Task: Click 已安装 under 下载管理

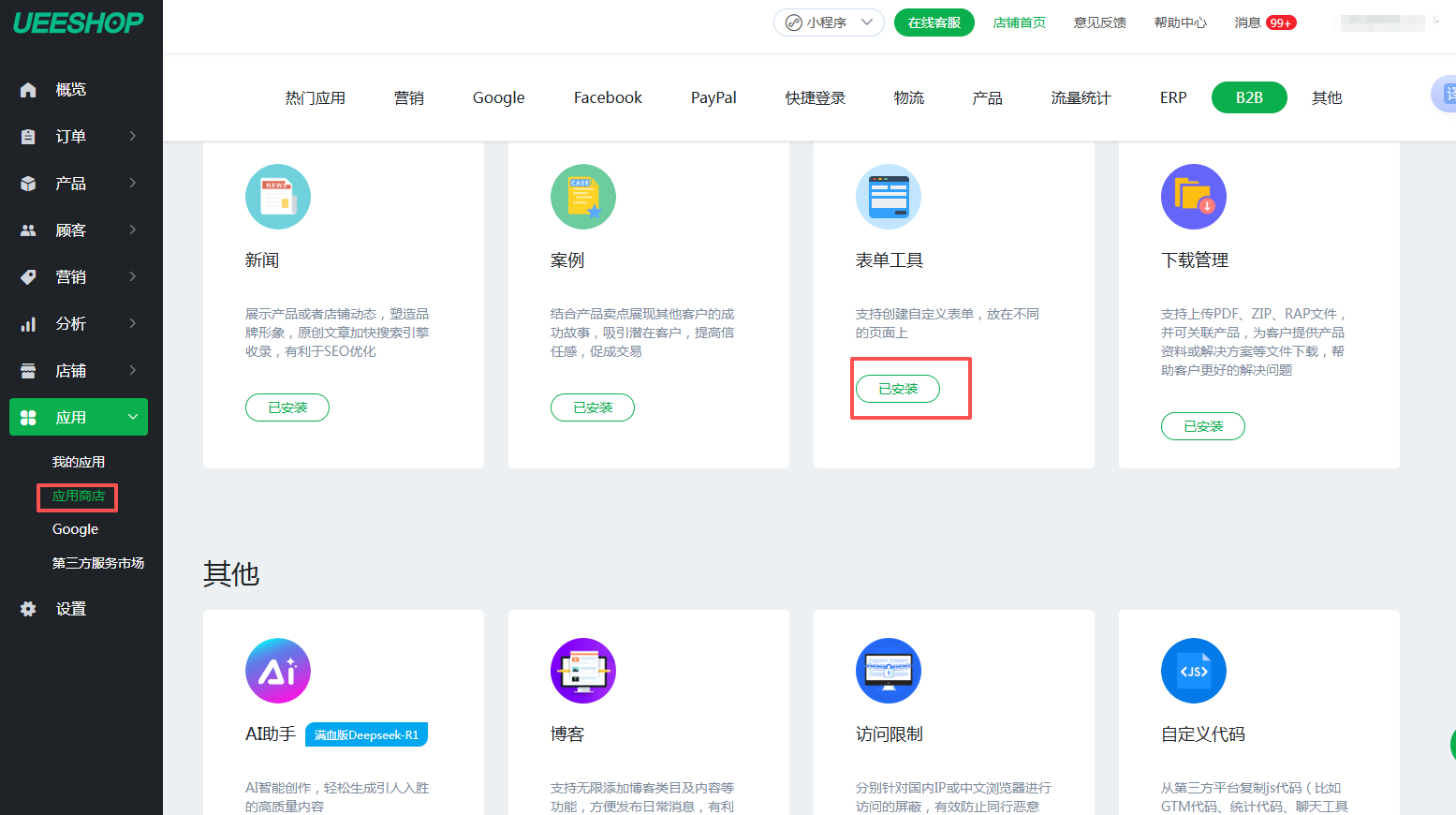Action: [1202, 426]
